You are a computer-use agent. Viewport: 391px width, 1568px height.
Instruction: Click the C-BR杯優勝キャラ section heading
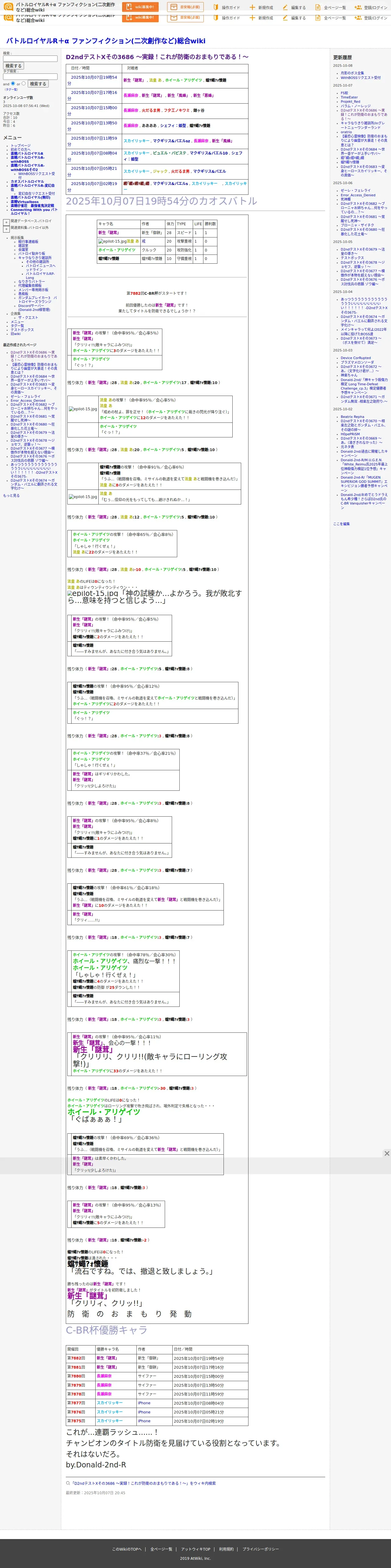[x=106, y=1329]
